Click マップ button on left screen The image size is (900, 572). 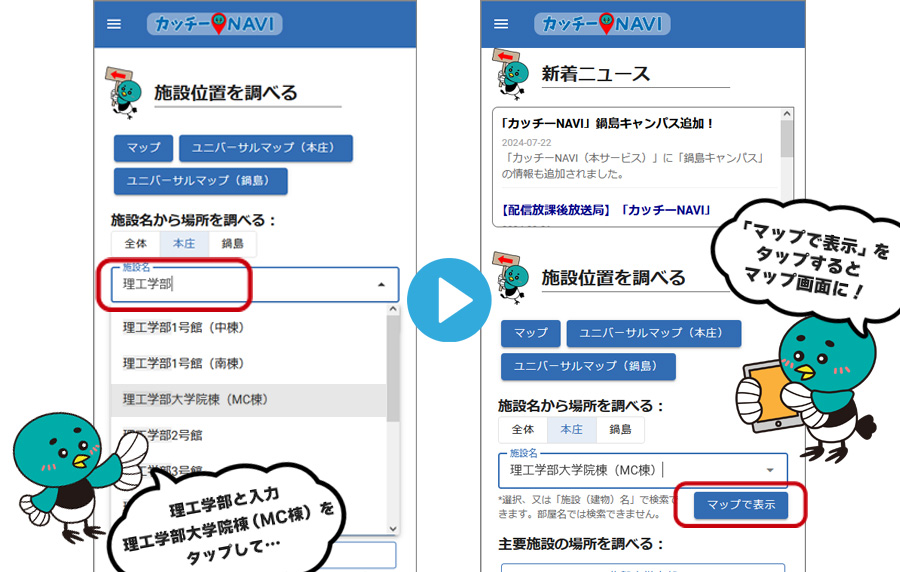click(143, 148)
